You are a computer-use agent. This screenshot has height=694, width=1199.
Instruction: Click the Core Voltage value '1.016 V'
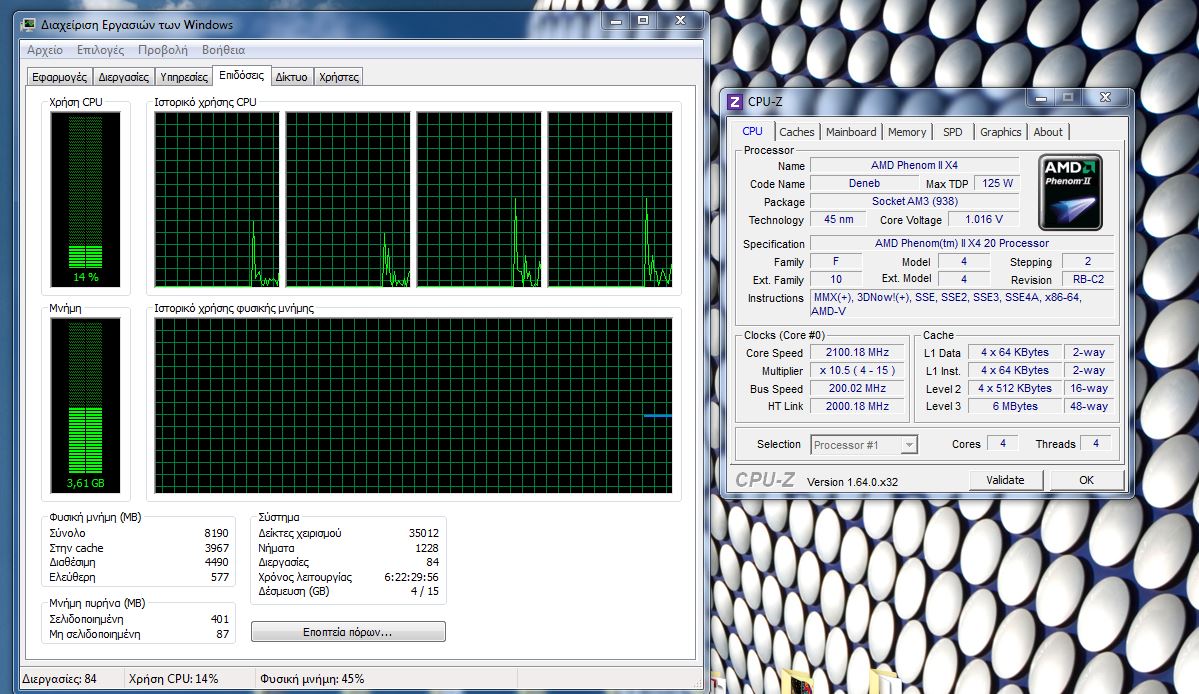tap(983, 219)
